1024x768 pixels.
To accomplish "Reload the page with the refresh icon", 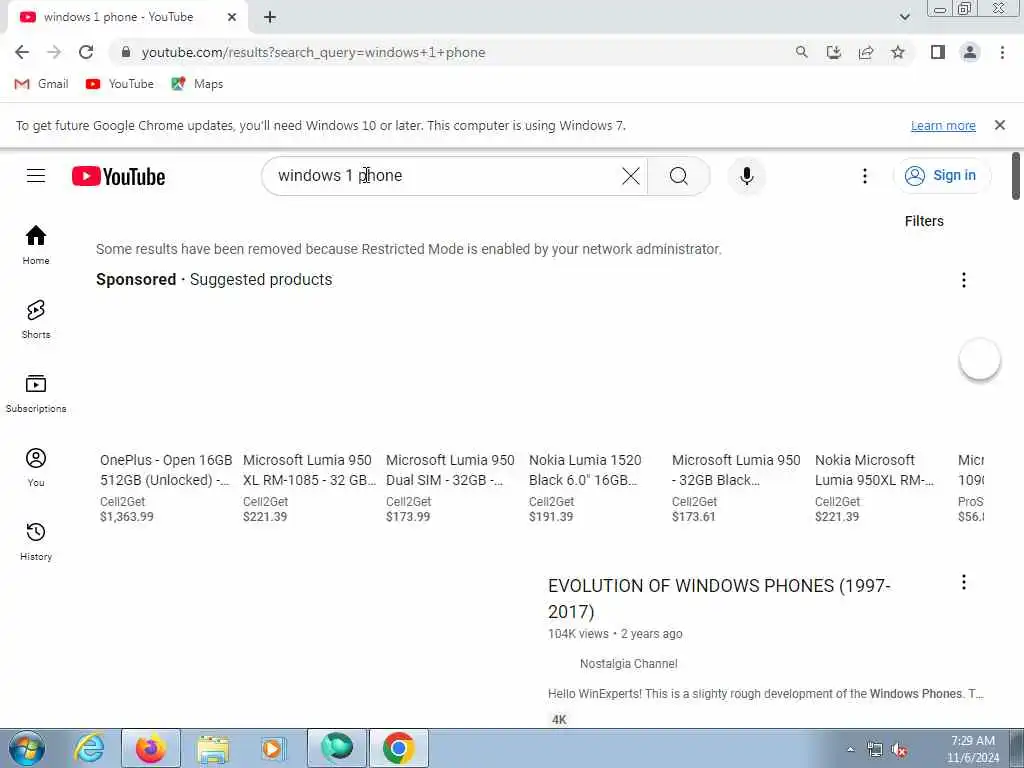I will 86,52.
